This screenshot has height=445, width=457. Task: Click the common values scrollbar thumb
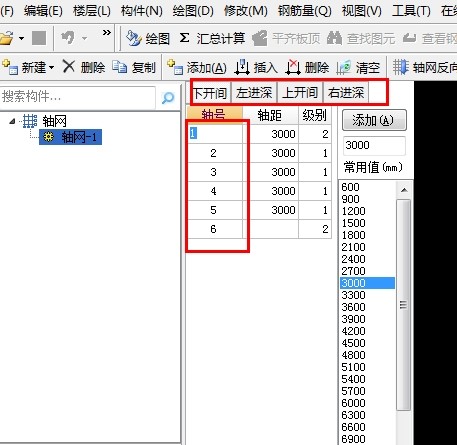pos(404,305)
